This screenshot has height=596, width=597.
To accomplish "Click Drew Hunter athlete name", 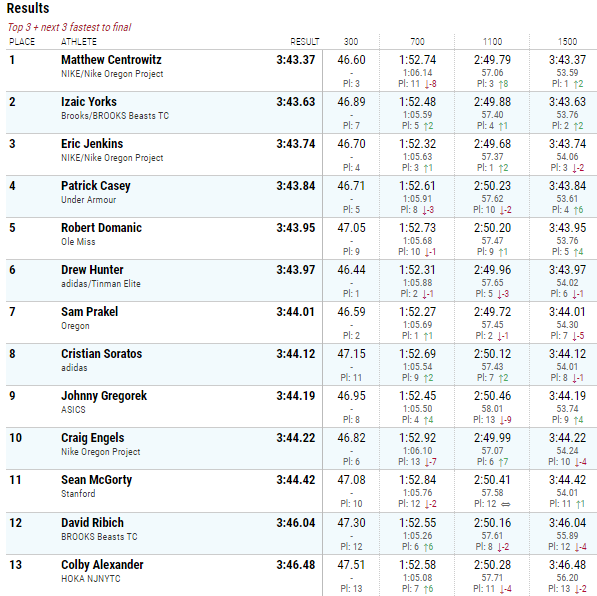I will [92, 270].
